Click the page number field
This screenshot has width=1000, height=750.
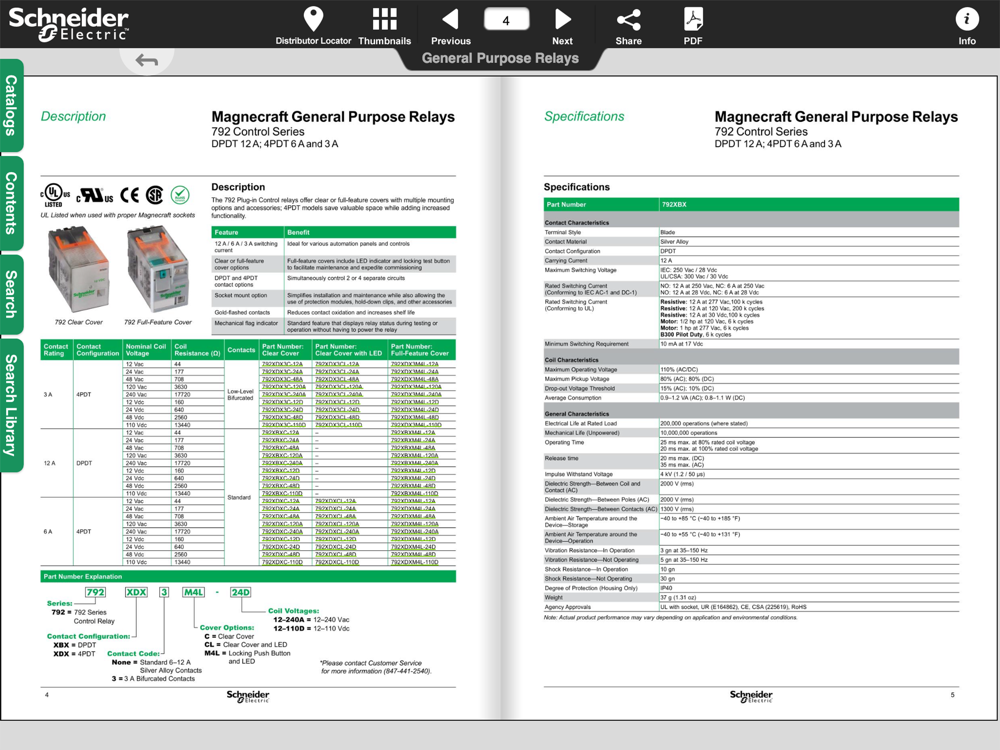pyautogui.click(x=506, y=20)
